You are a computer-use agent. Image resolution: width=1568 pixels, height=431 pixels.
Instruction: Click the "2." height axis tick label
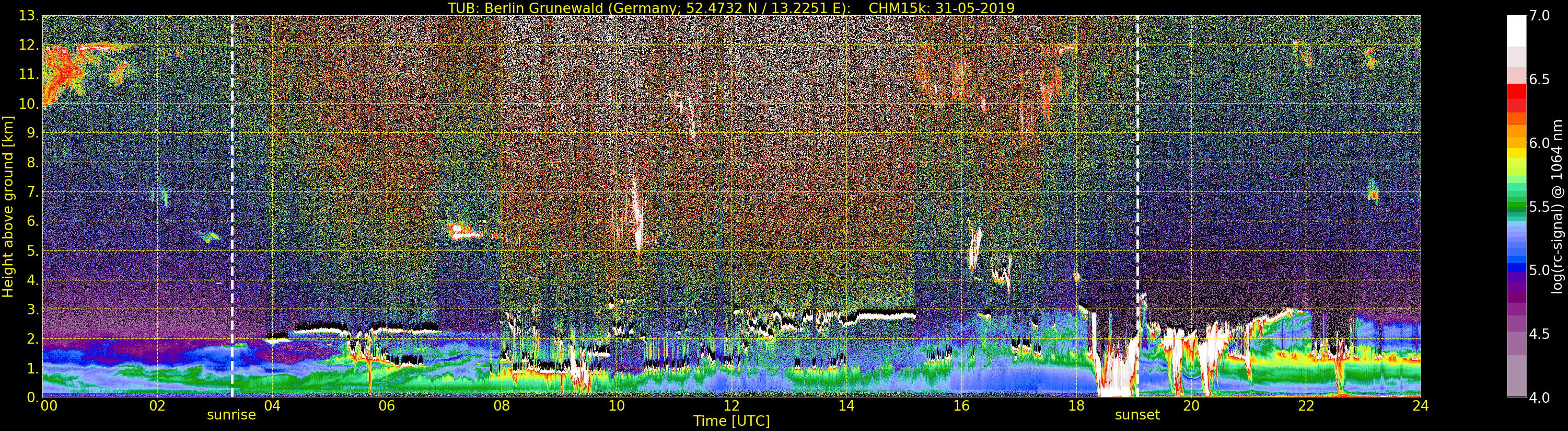33,338
